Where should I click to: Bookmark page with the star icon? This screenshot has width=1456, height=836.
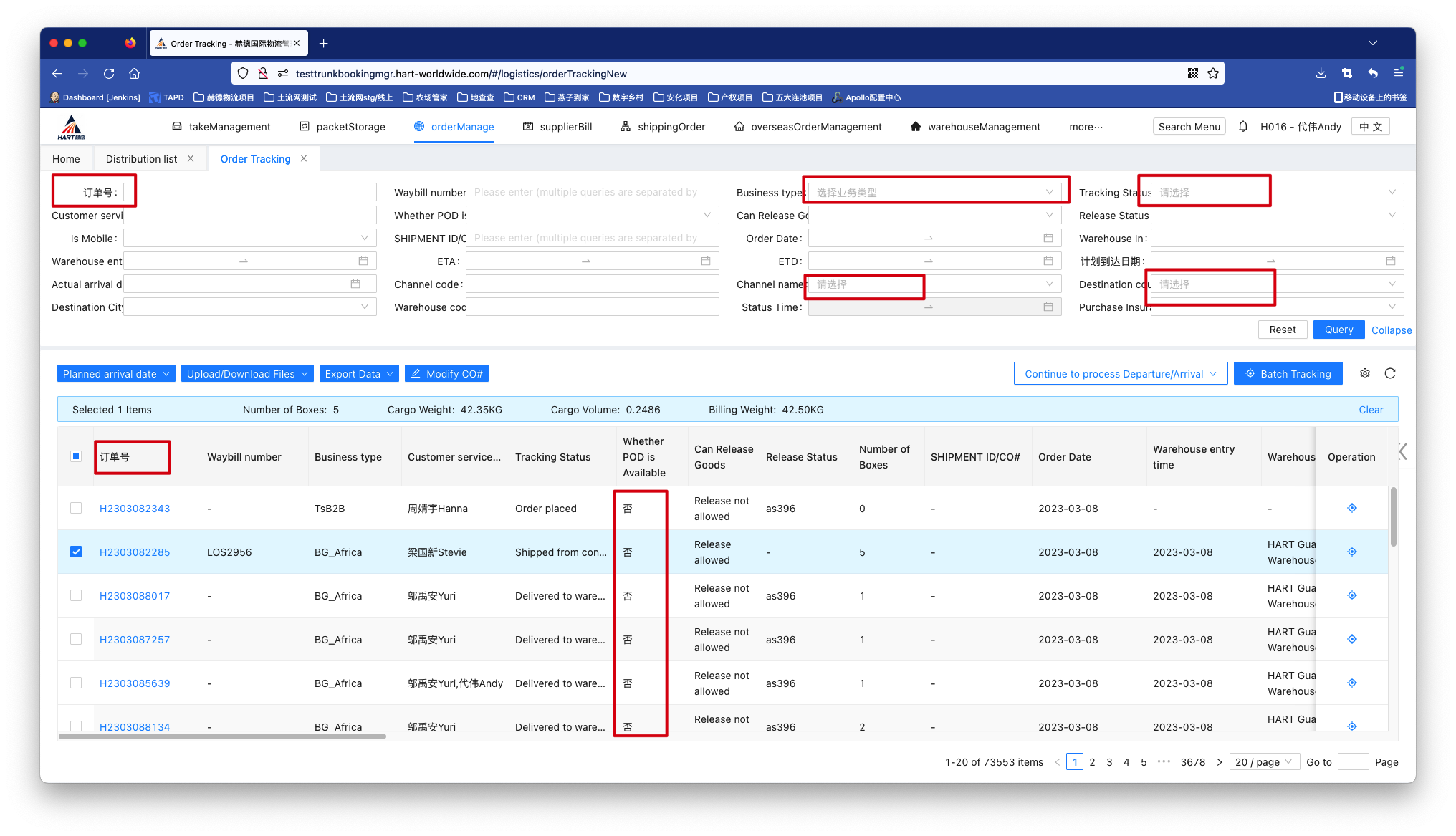1213,73
